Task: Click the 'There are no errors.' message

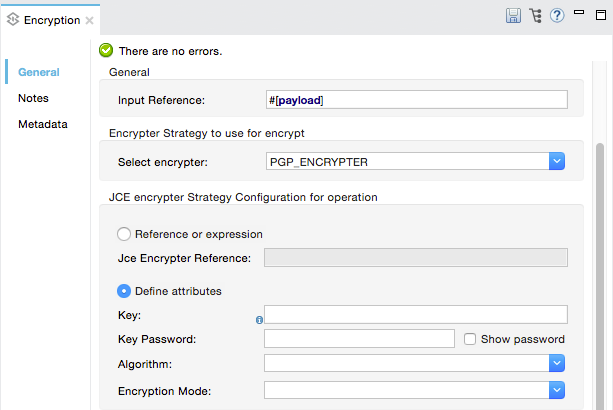Action: [x=170, y=51]
